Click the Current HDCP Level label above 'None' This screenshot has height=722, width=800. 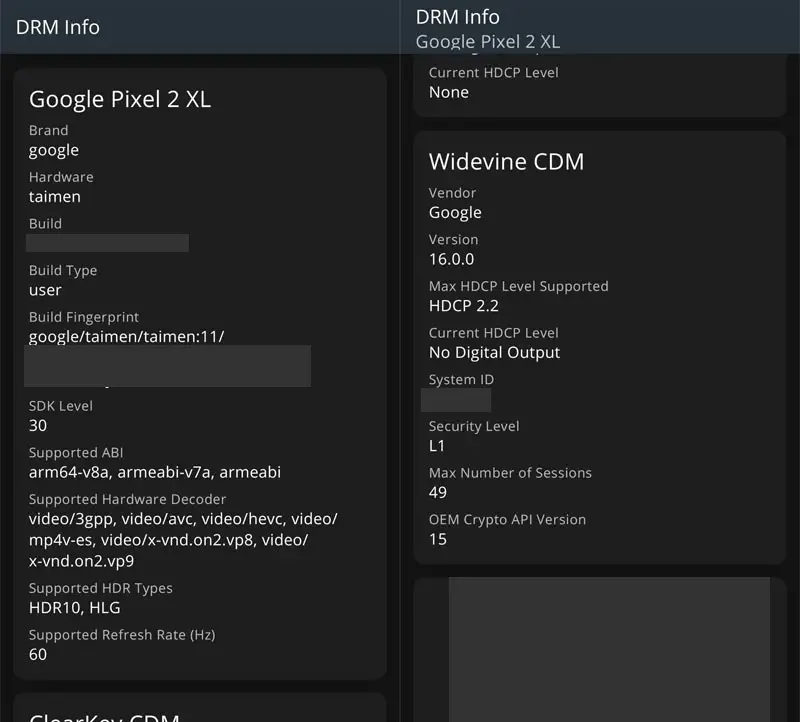point(493,72)
